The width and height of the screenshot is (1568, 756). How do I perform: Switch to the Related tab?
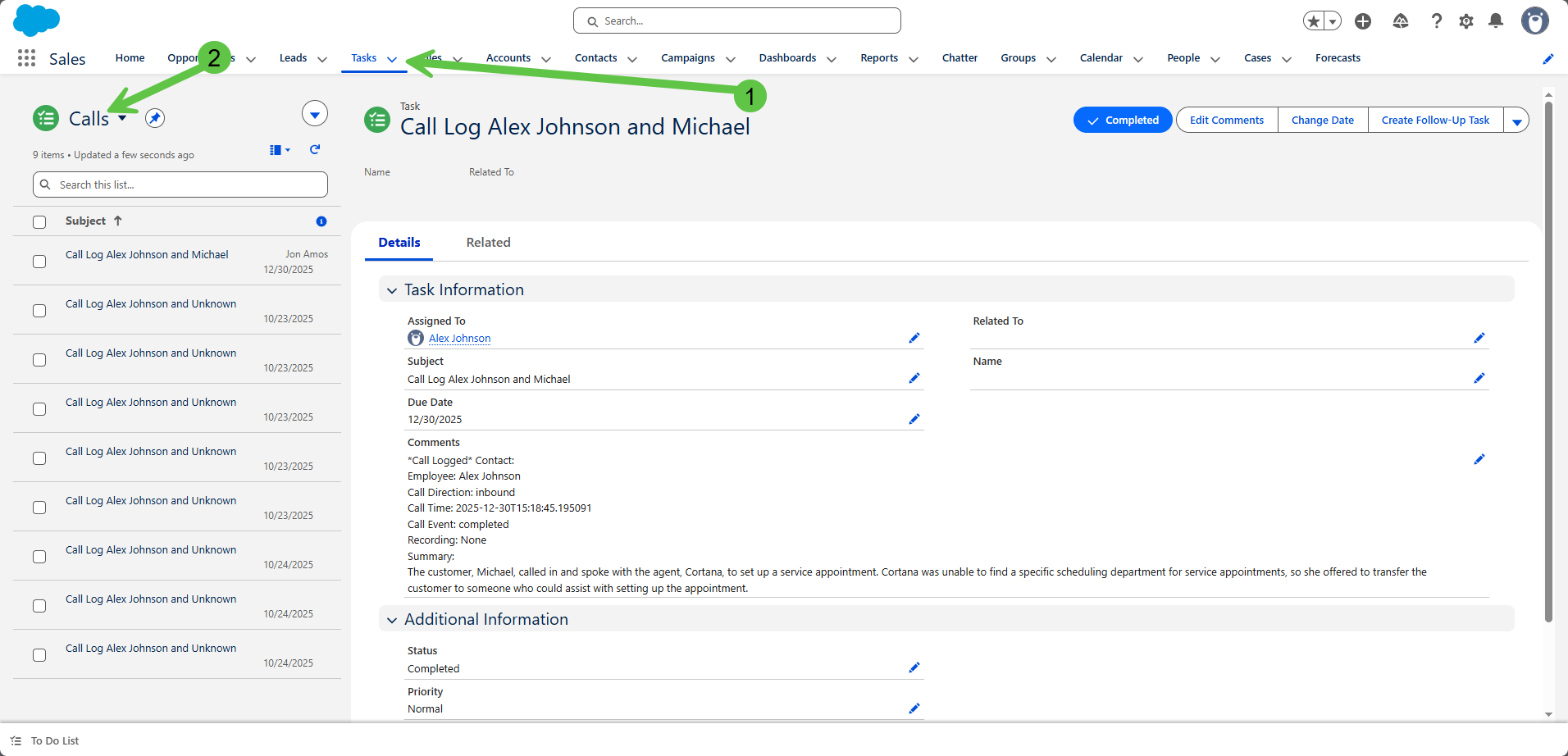tap(488, 243)
